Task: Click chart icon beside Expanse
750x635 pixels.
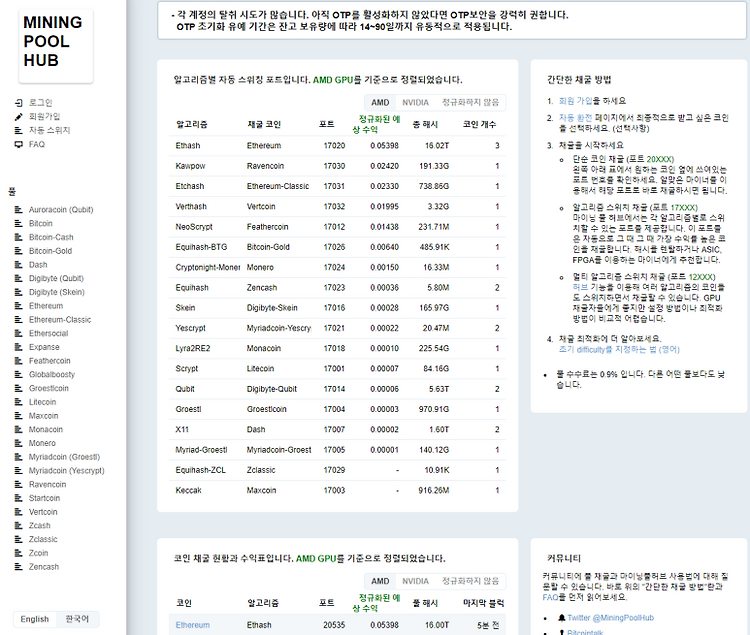Action: [x=19, y=347]
